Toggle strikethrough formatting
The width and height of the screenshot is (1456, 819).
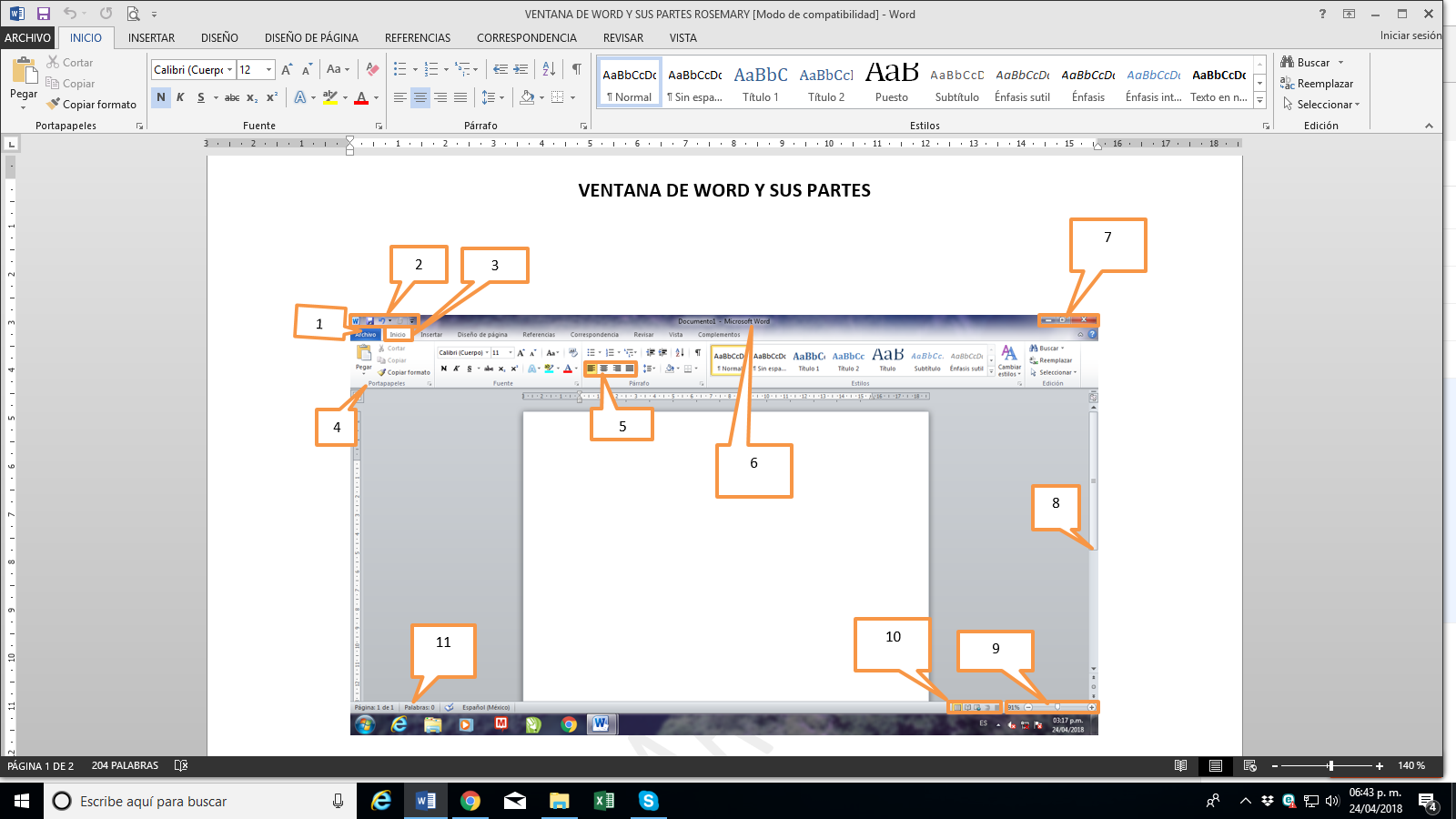232,97
